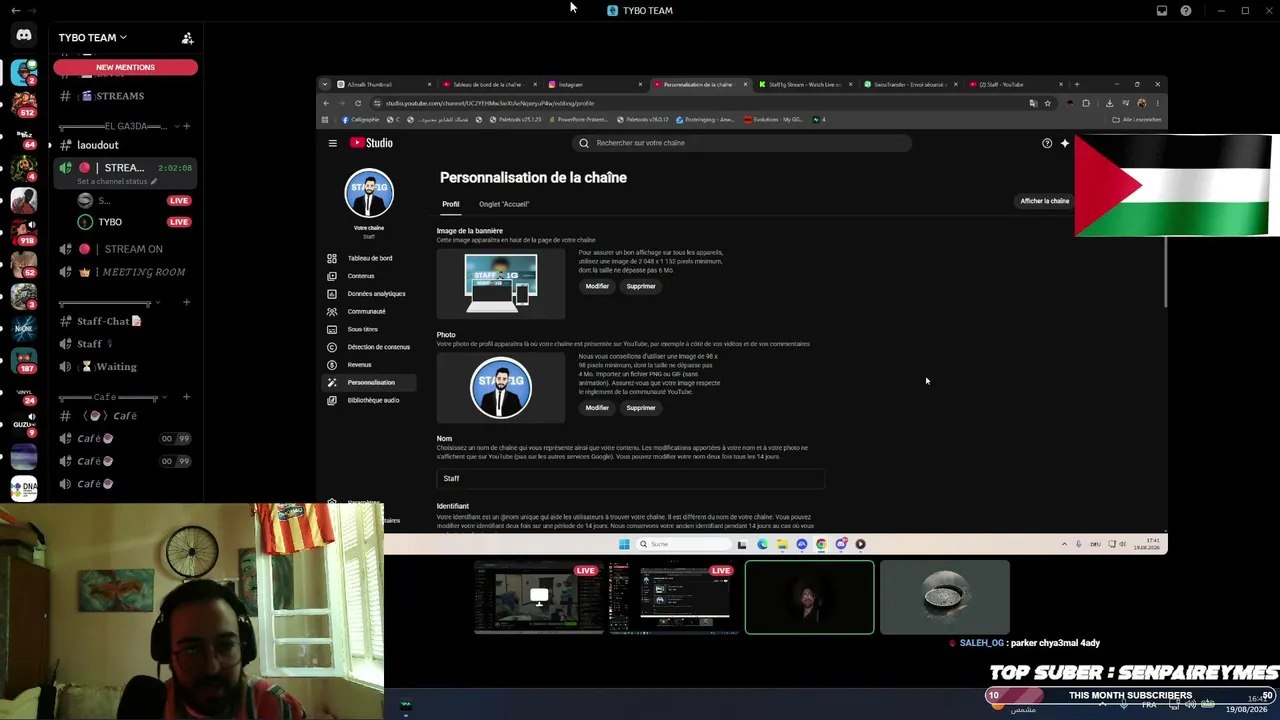Open the invite/add members icon beside TYBO TEAM
The height and width of the screenshot is (720, 1280).
coord(187,38)
